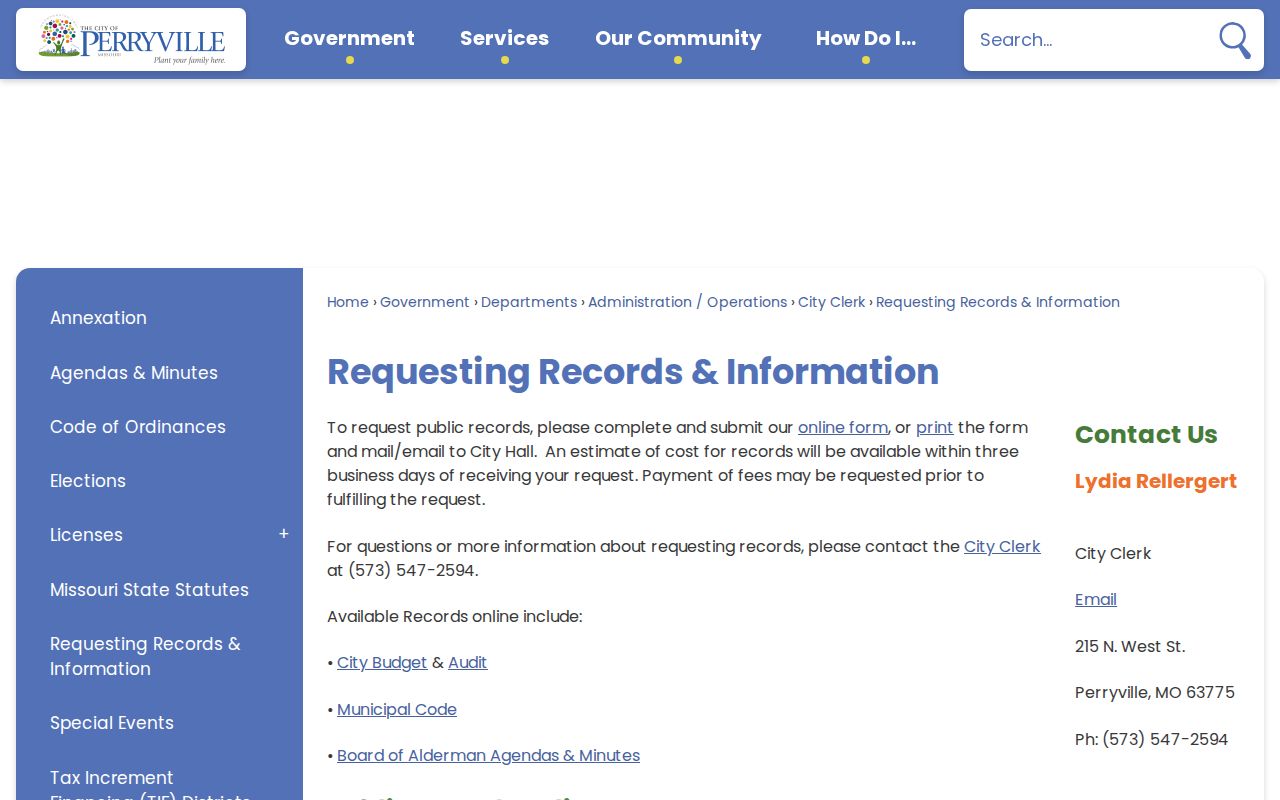Click the Departments breadcrumb link
The image size is (1280, 800).
tap(529, 302)
